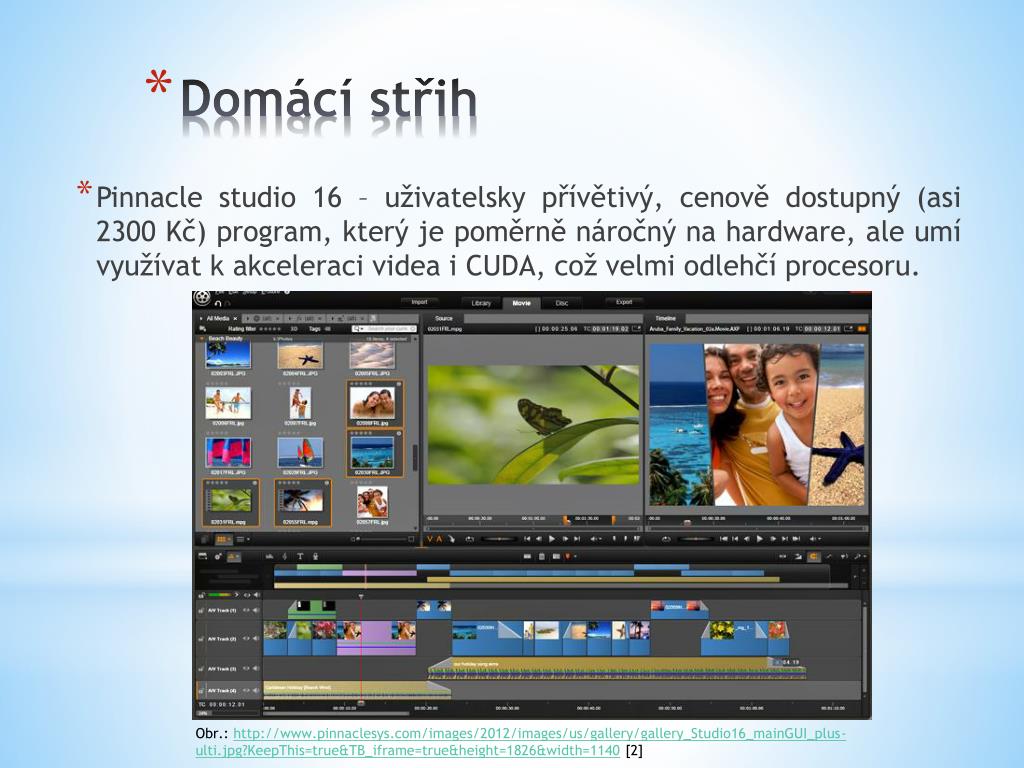Open the title editor T icon
The height and width of the screenshot is (768, 1024).
pyautogui.click(x=300, y=556)
